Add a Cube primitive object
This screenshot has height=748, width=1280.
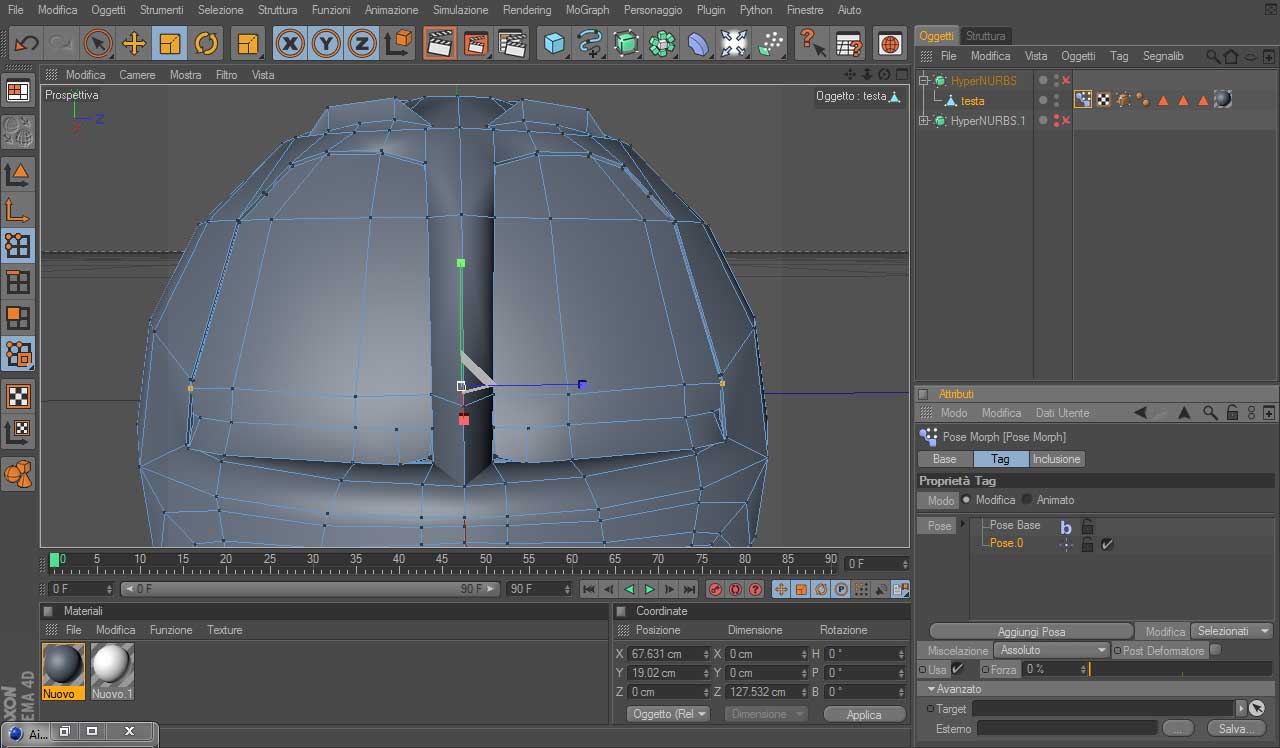pyautogui.click(x=554, y=43)
